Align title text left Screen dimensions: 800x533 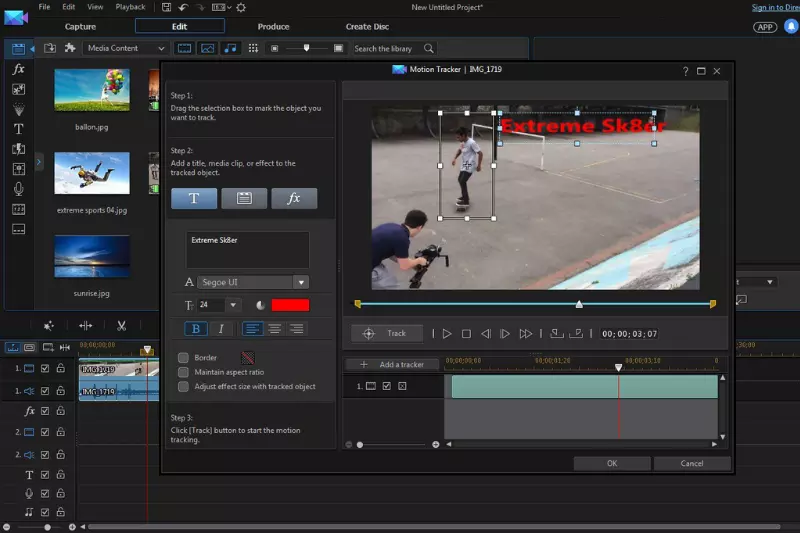pyautogui.click(x=252, y=328)
